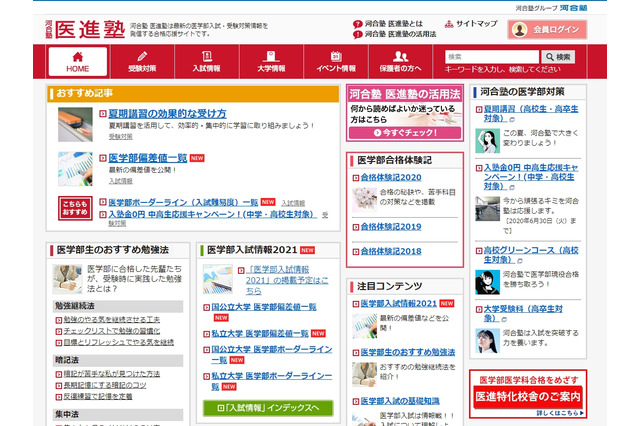Viewport: 640px width, 426px height.
Task: Click the pencil icon above 受験対策
Action: [x=142, y=56]
